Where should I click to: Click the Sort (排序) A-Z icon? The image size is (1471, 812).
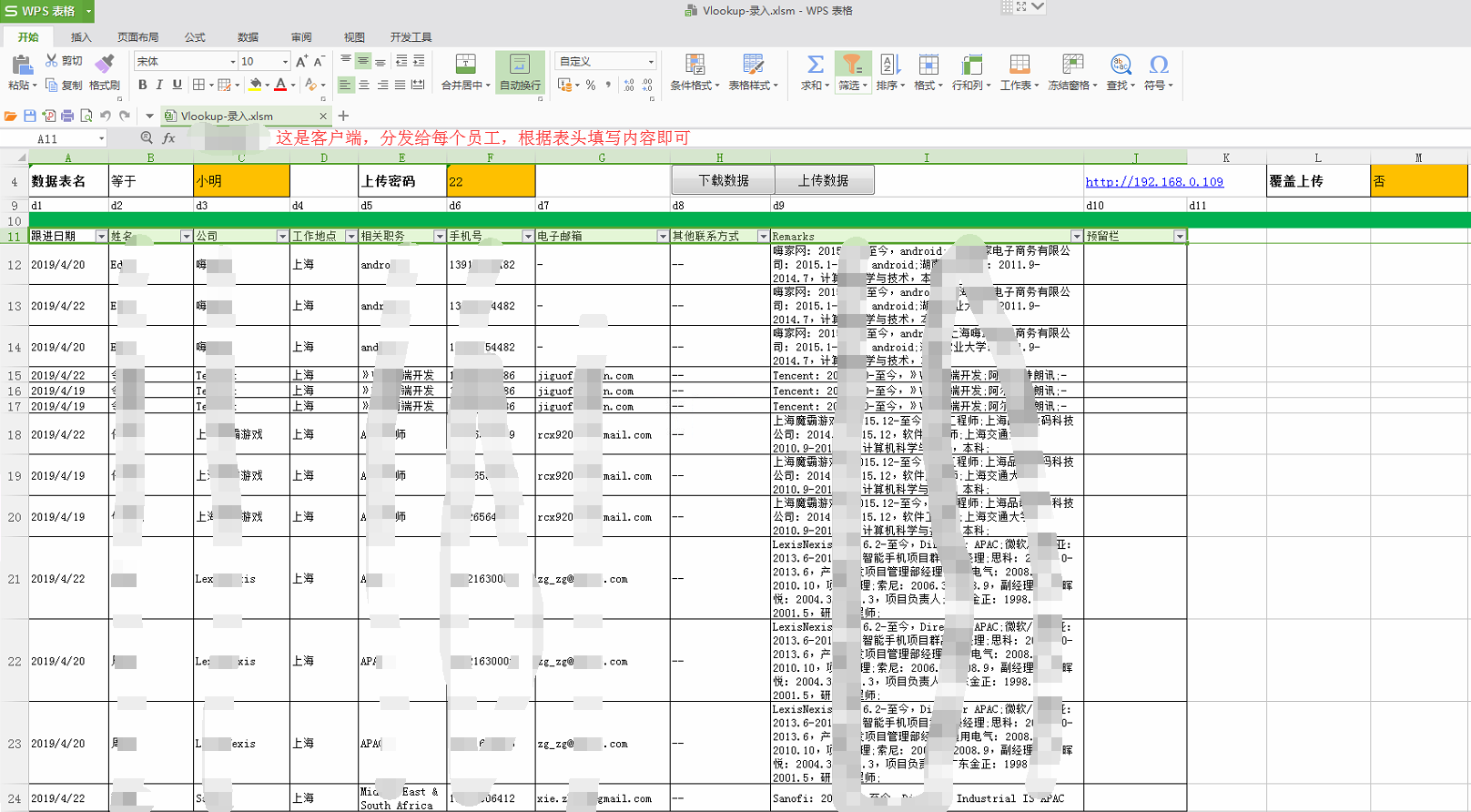coord(889,64)
